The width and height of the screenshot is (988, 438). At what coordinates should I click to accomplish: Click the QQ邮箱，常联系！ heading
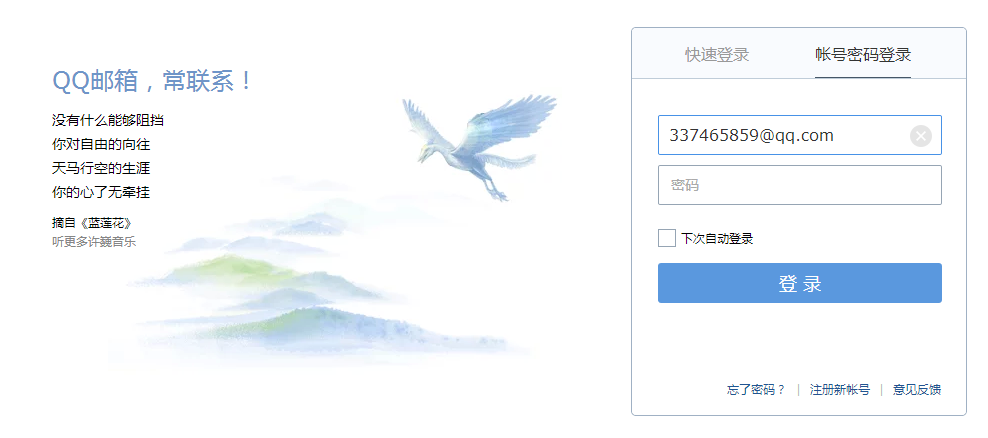point(152,81)
